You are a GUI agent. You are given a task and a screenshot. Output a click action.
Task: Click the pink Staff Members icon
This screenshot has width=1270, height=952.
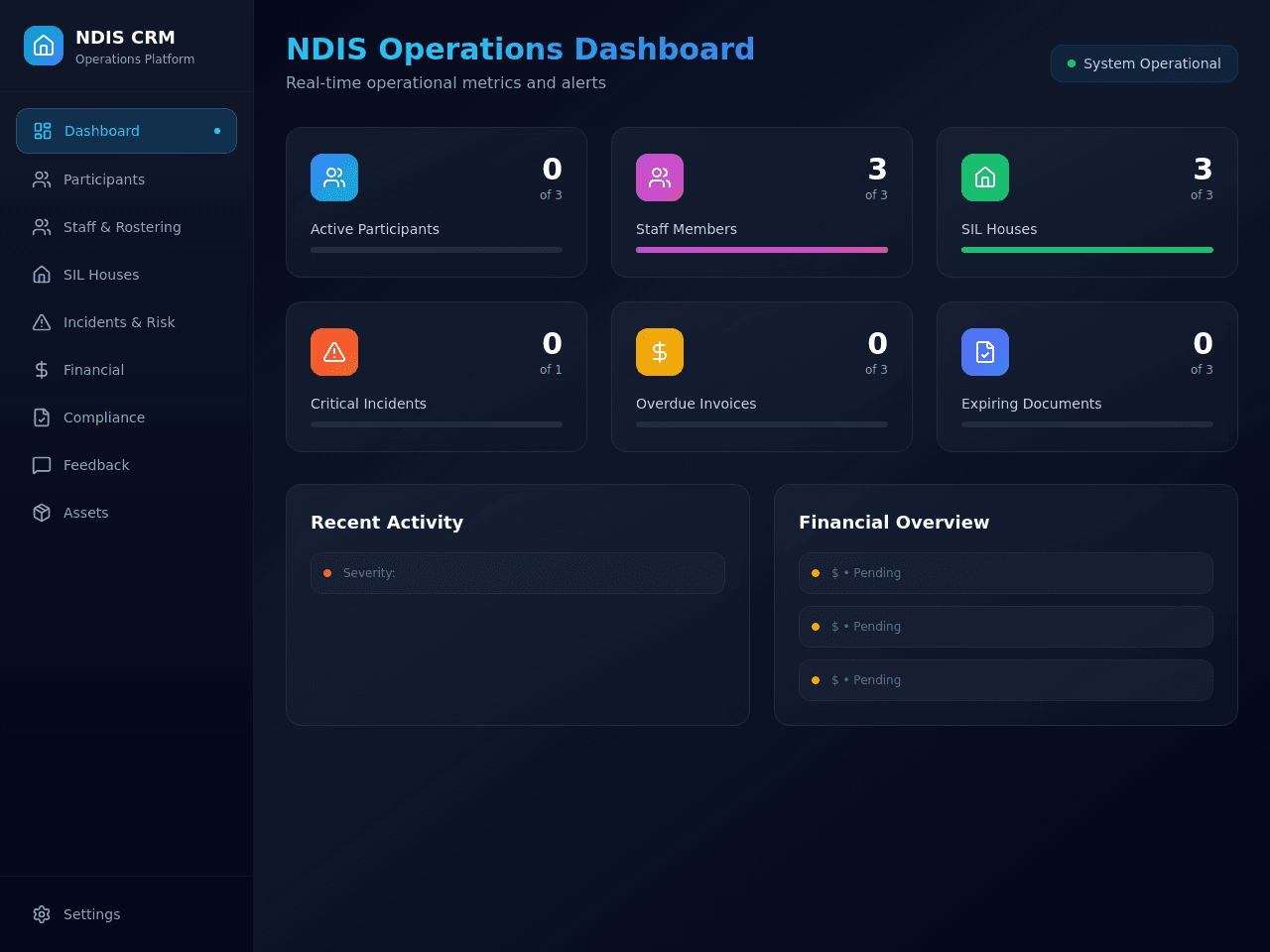[660, 178]
